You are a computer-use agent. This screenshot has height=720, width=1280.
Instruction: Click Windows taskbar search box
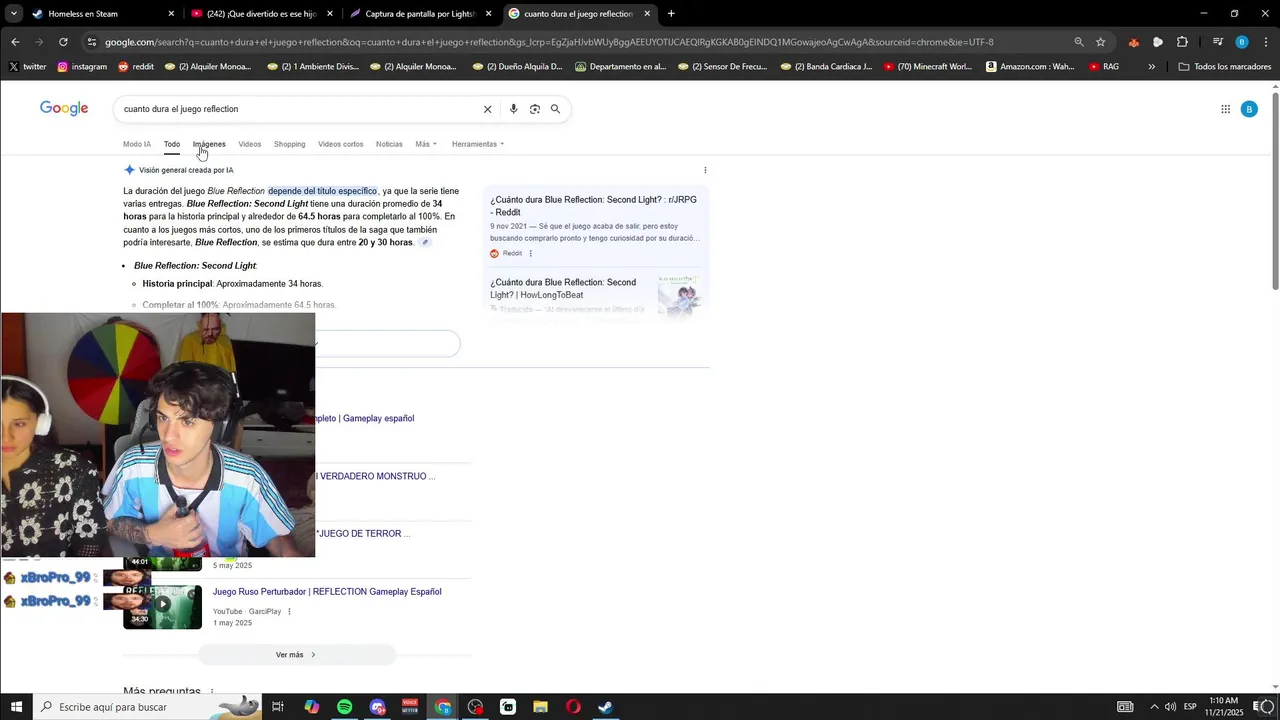(146, 707)
